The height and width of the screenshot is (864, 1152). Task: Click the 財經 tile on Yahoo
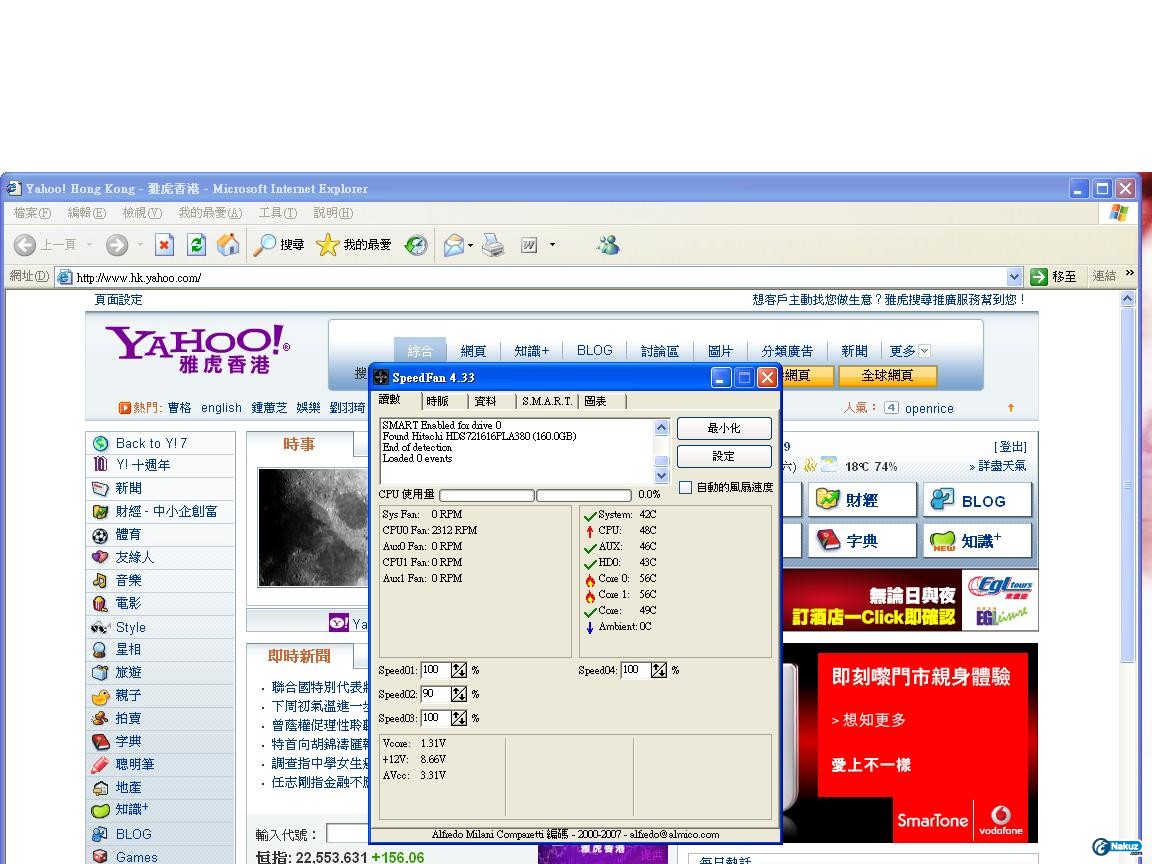(x=863, y=500)
